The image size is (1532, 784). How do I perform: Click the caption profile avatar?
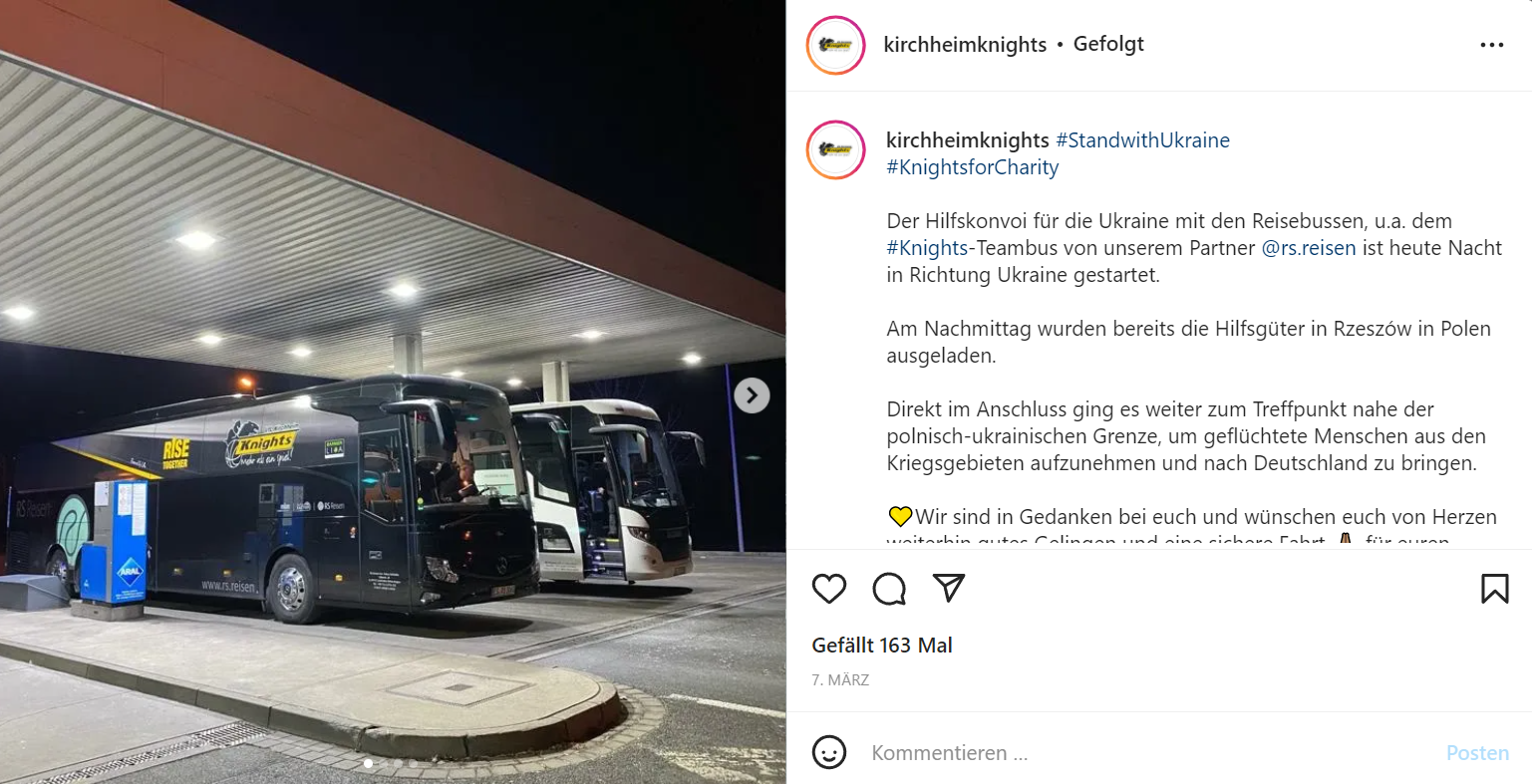point(835,149)
